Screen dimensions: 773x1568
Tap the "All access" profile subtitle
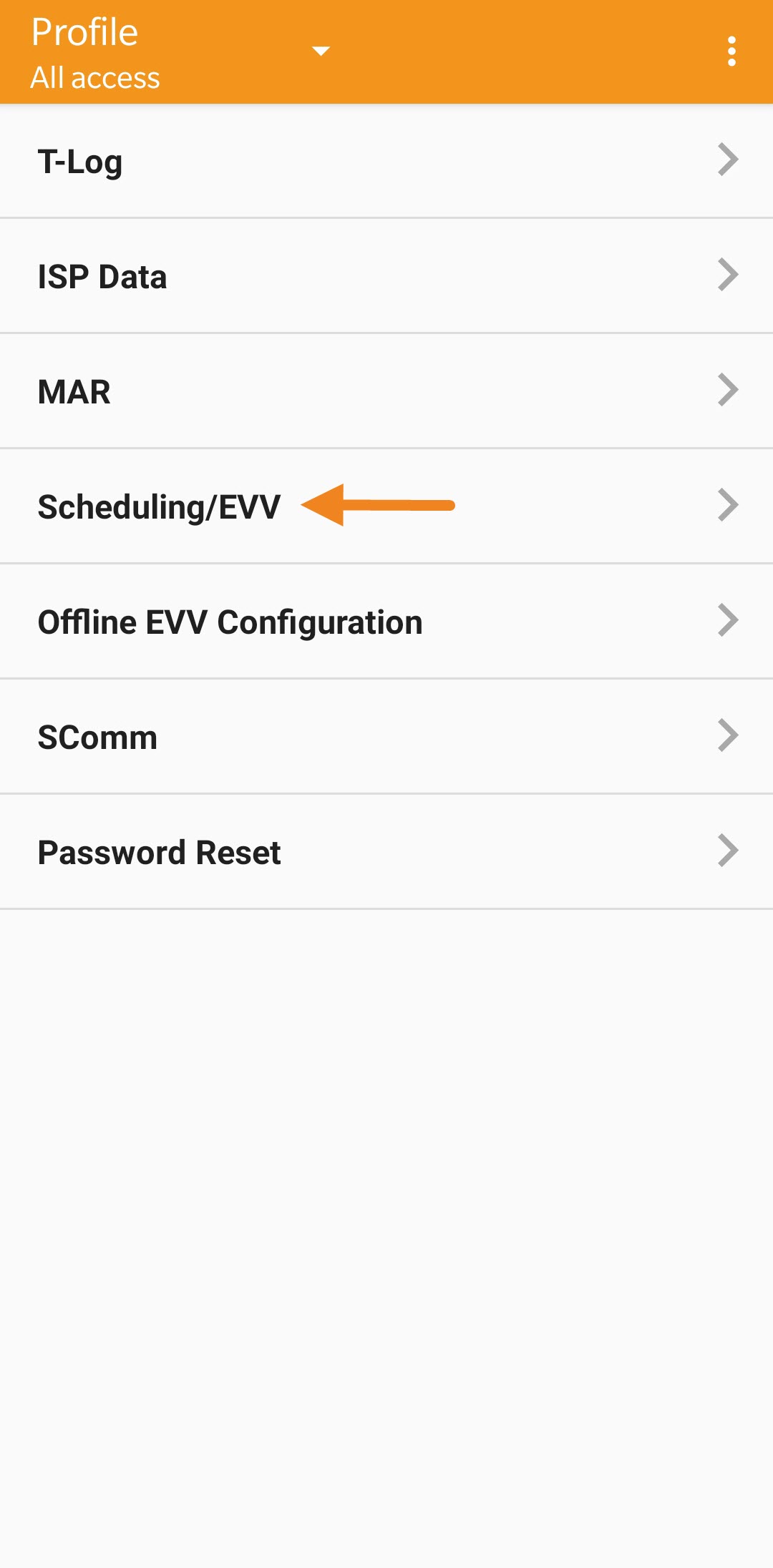point(95,77)
